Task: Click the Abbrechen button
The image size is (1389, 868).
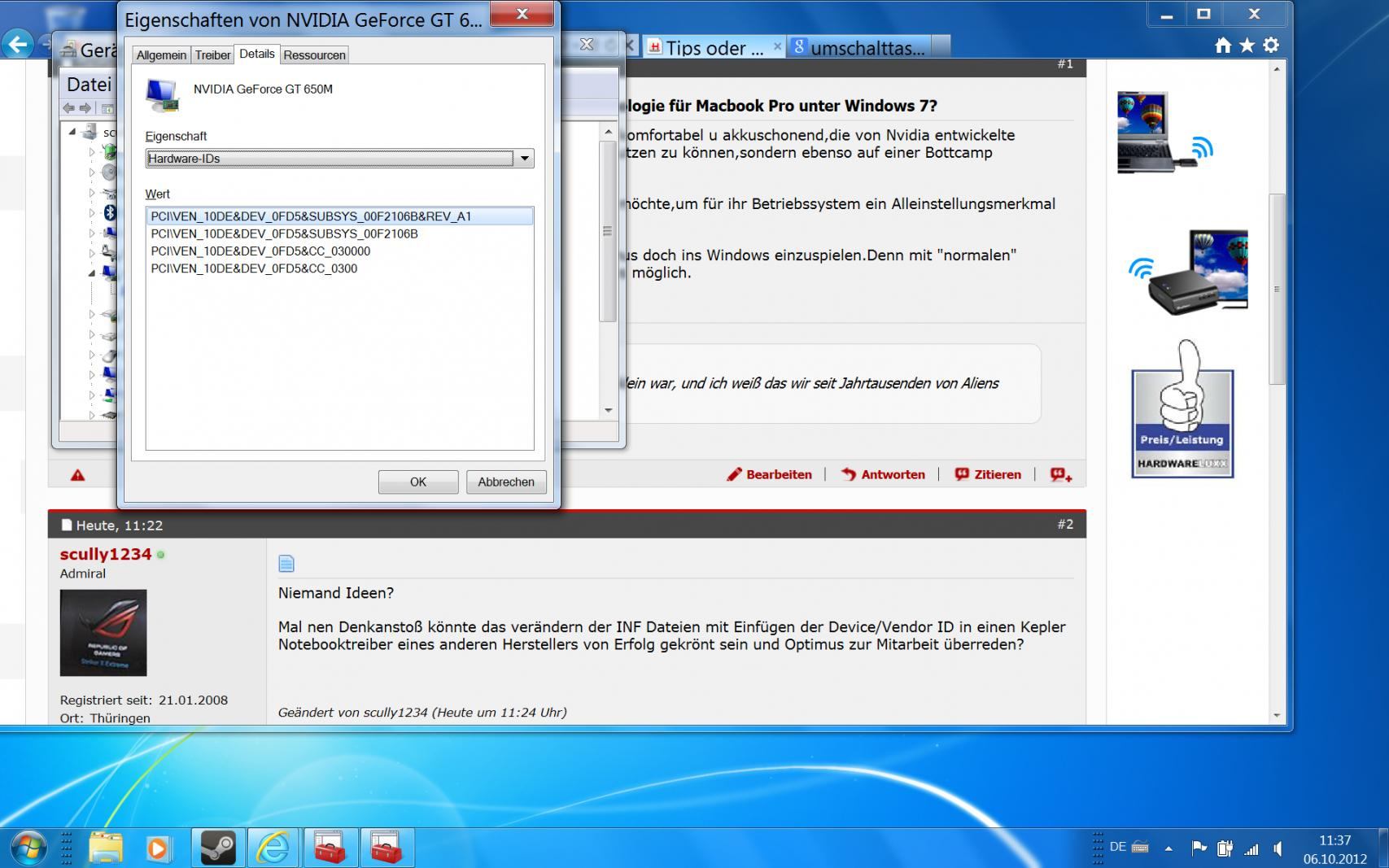Action: 506,482
